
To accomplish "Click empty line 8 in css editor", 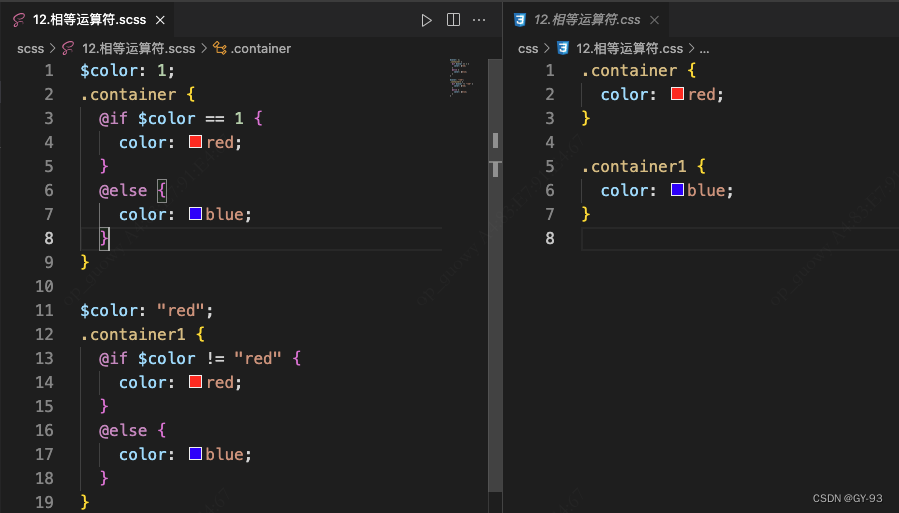I will point(740,238).
